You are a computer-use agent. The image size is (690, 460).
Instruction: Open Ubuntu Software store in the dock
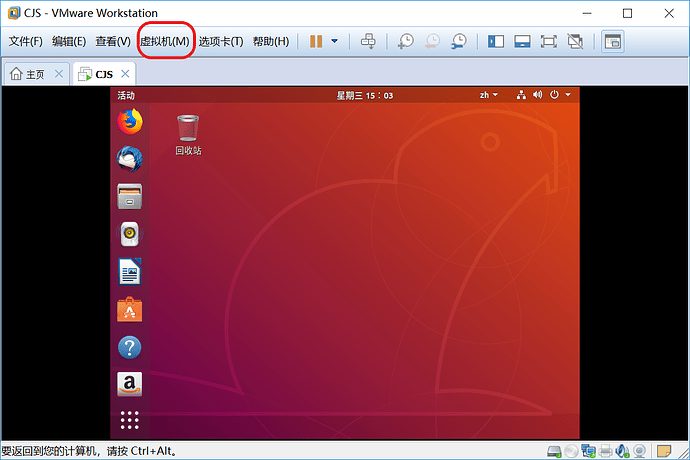130,309
